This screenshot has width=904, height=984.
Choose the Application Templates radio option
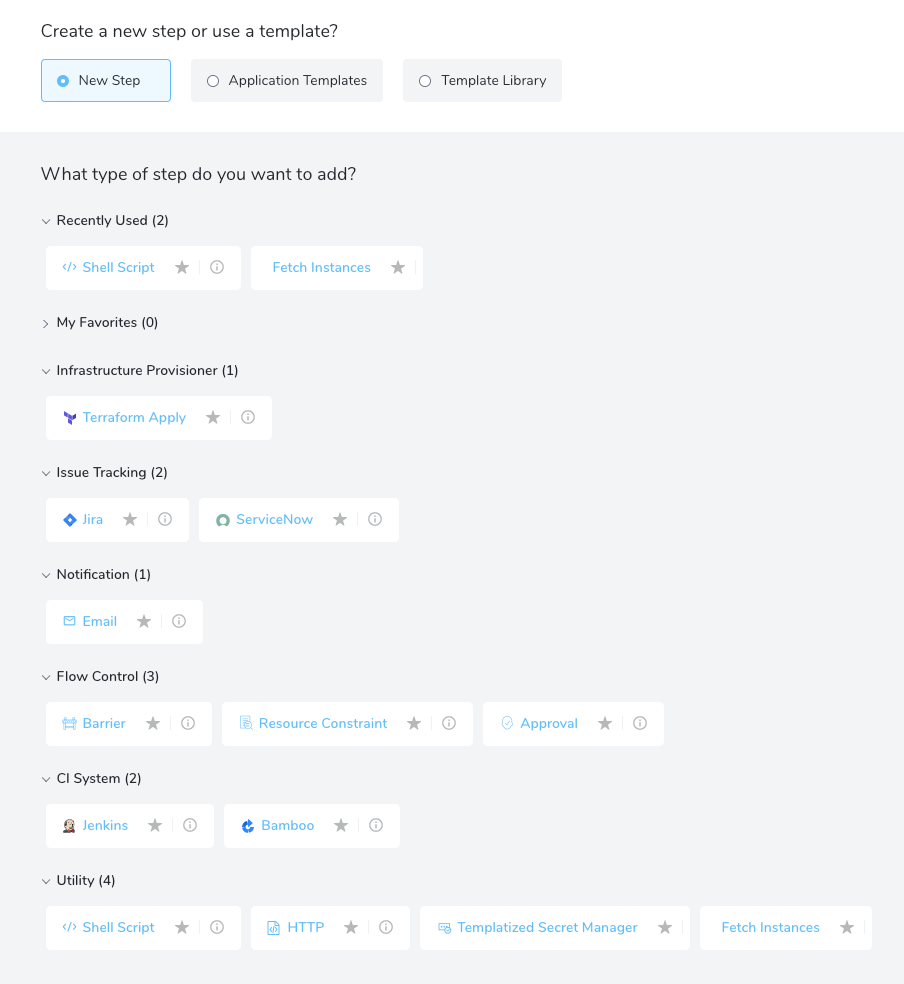[x=287, y=80]
